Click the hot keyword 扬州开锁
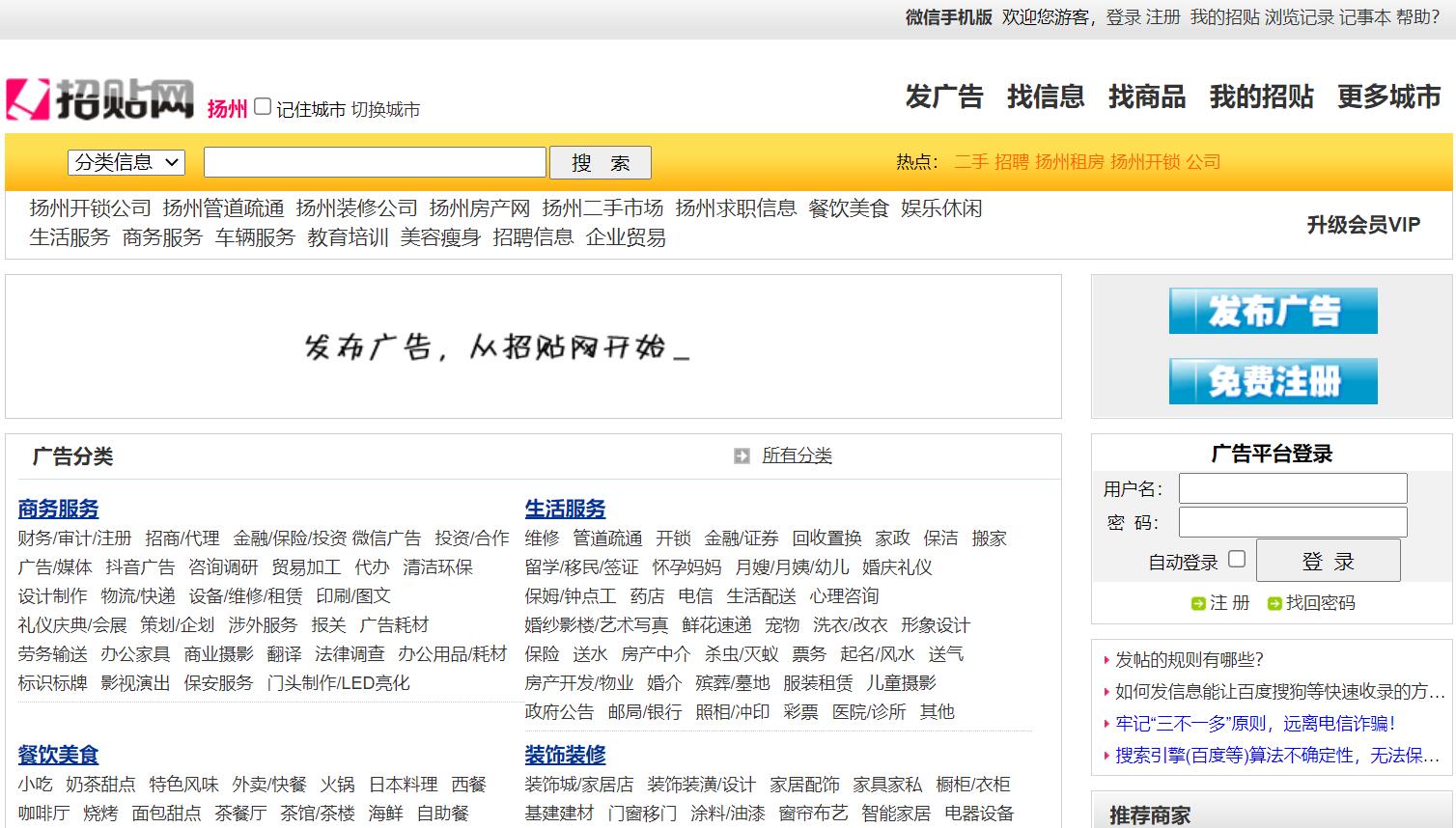Image resolution: width=1456 pixels, height=828 pixels. 1145,162
